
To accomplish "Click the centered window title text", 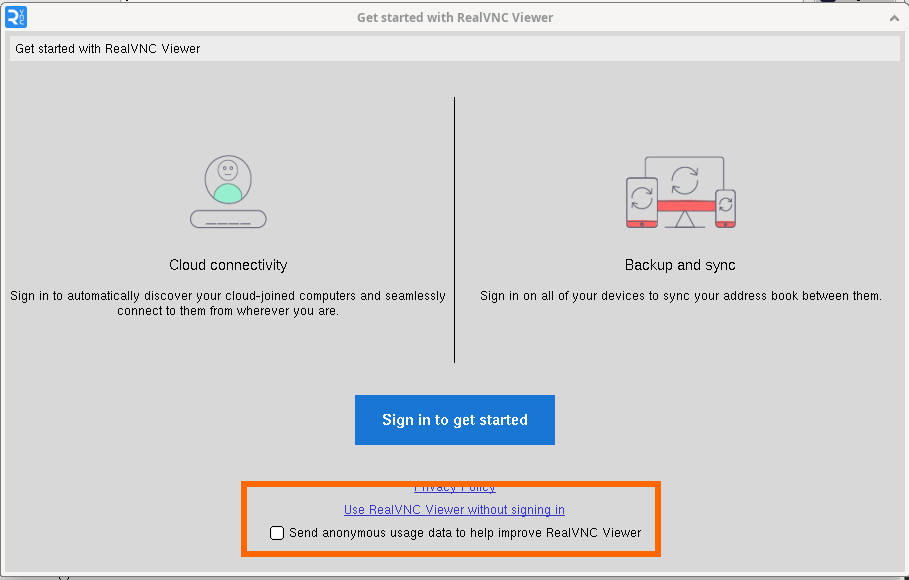I will (455, 18).
